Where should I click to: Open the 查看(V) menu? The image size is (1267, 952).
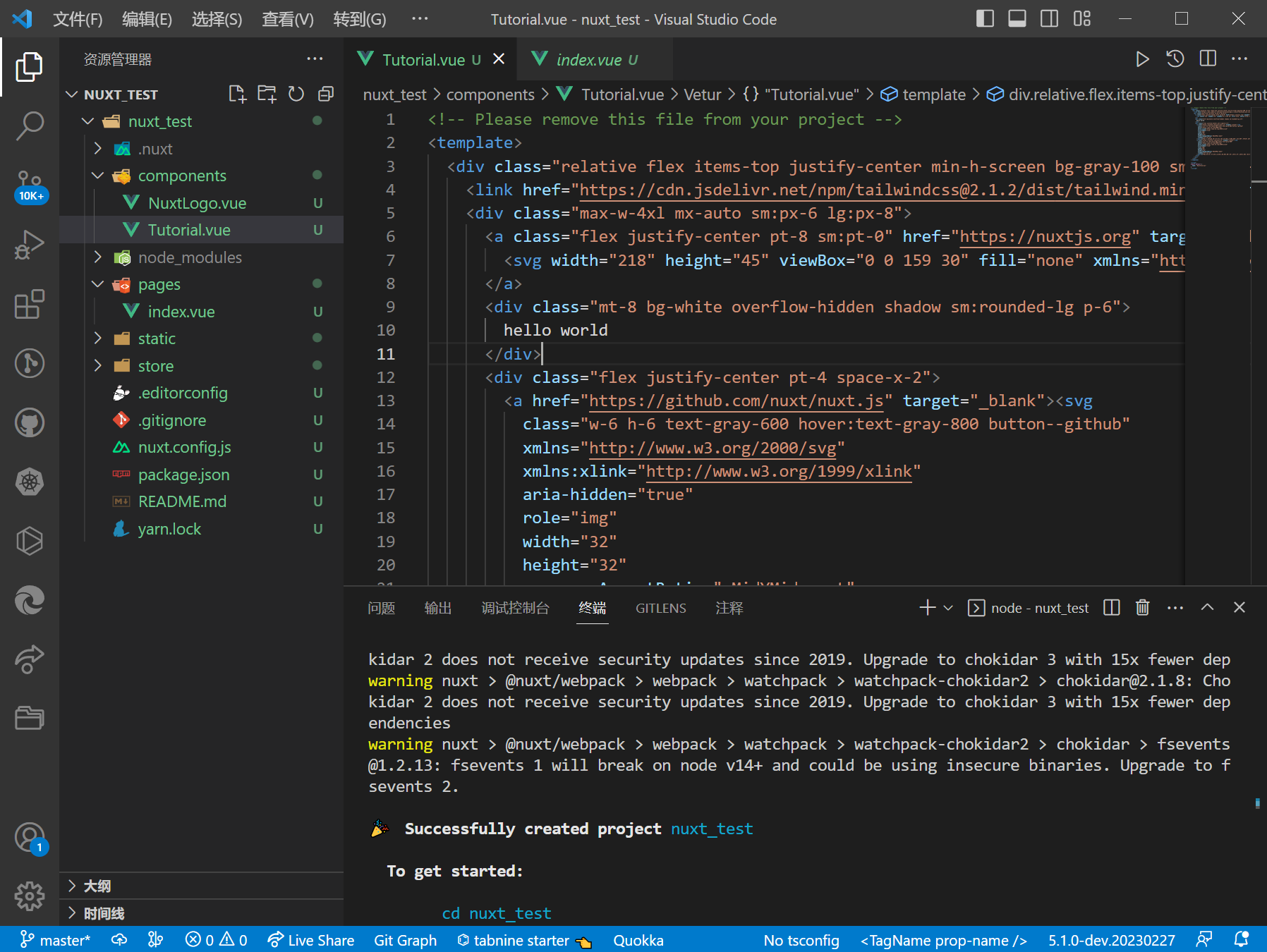pyautogui.click(x=287, y=19)
